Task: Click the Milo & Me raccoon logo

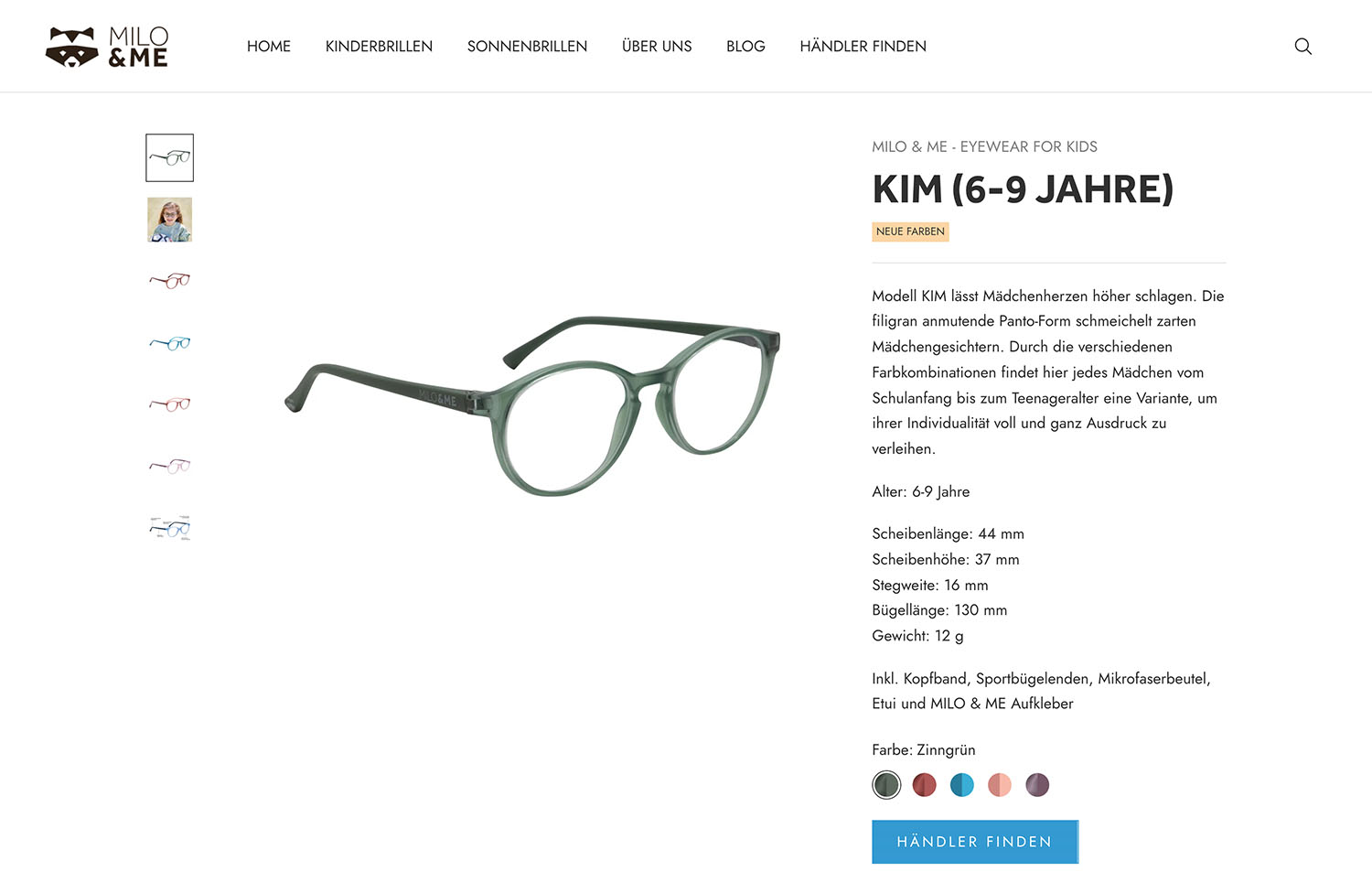Action: pyautogui.click(x=107, y=47)
